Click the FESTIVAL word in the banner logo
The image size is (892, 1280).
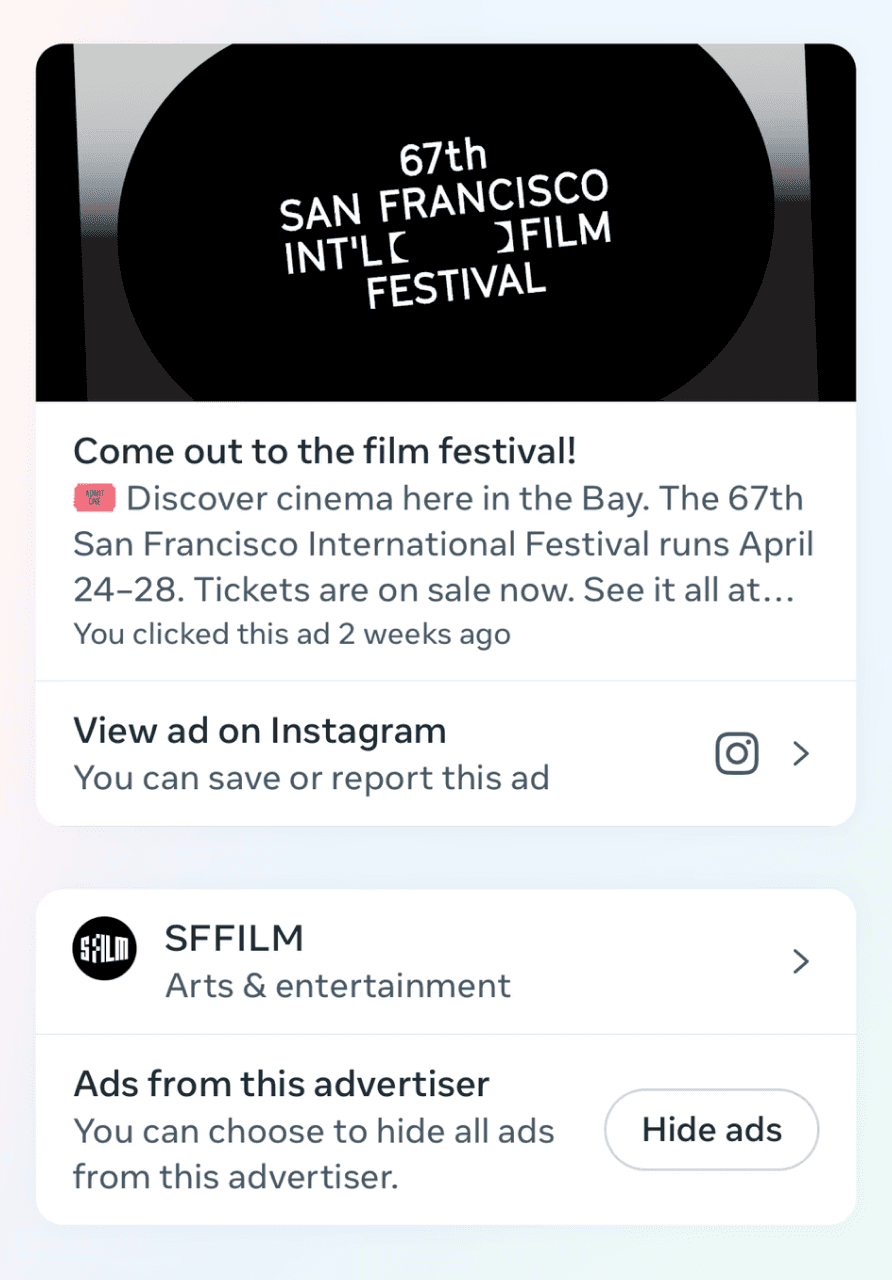[456, 285]
